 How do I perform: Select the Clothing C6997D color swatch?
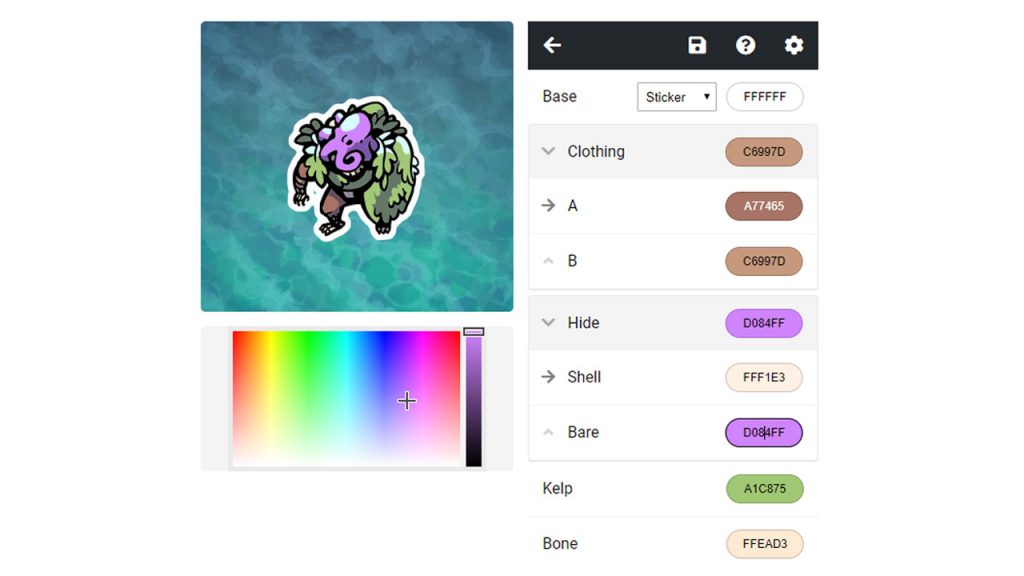(x=763, y=152)
